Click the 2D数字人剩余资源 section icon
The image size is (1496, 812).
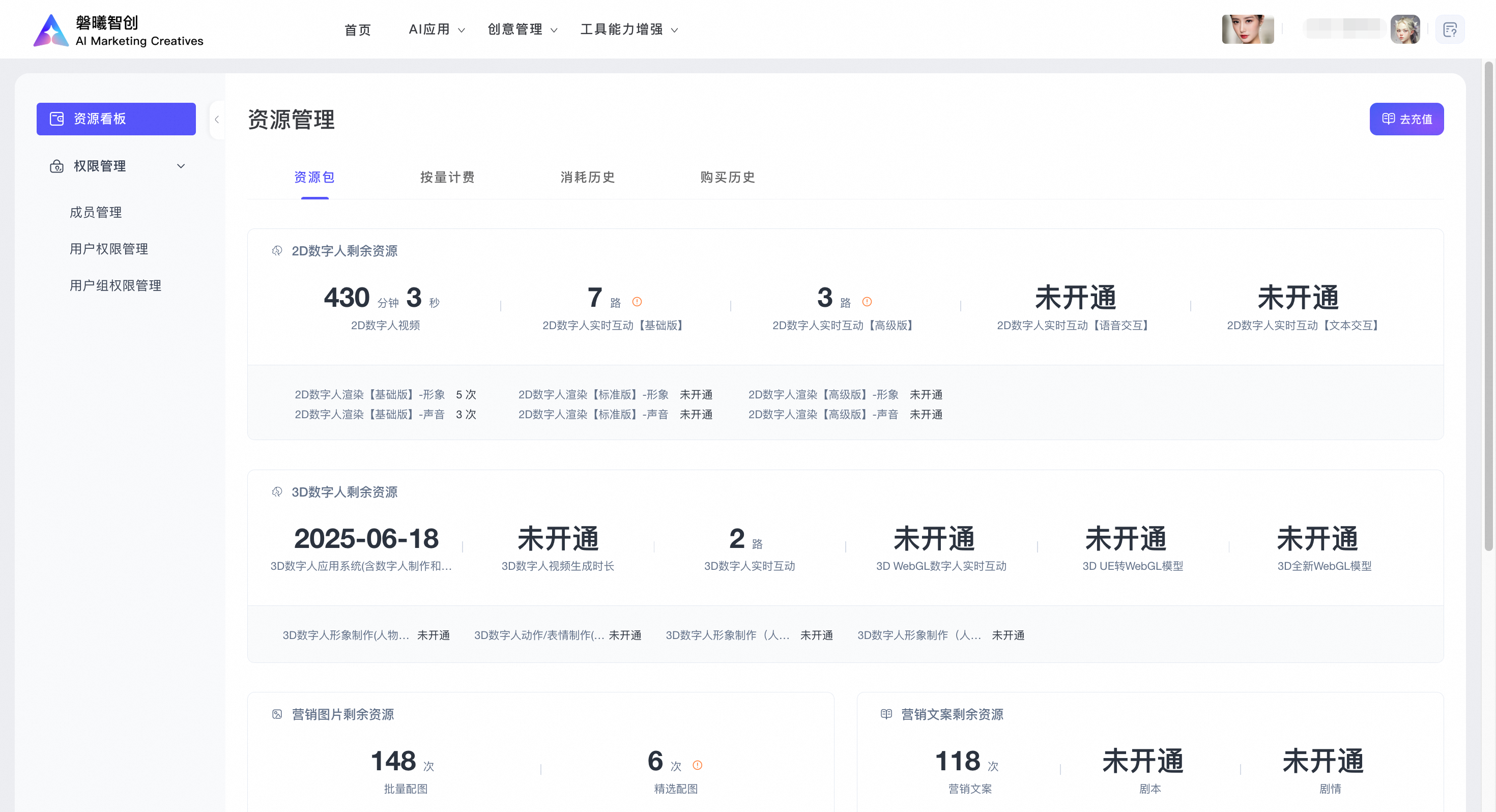(277, 251)
